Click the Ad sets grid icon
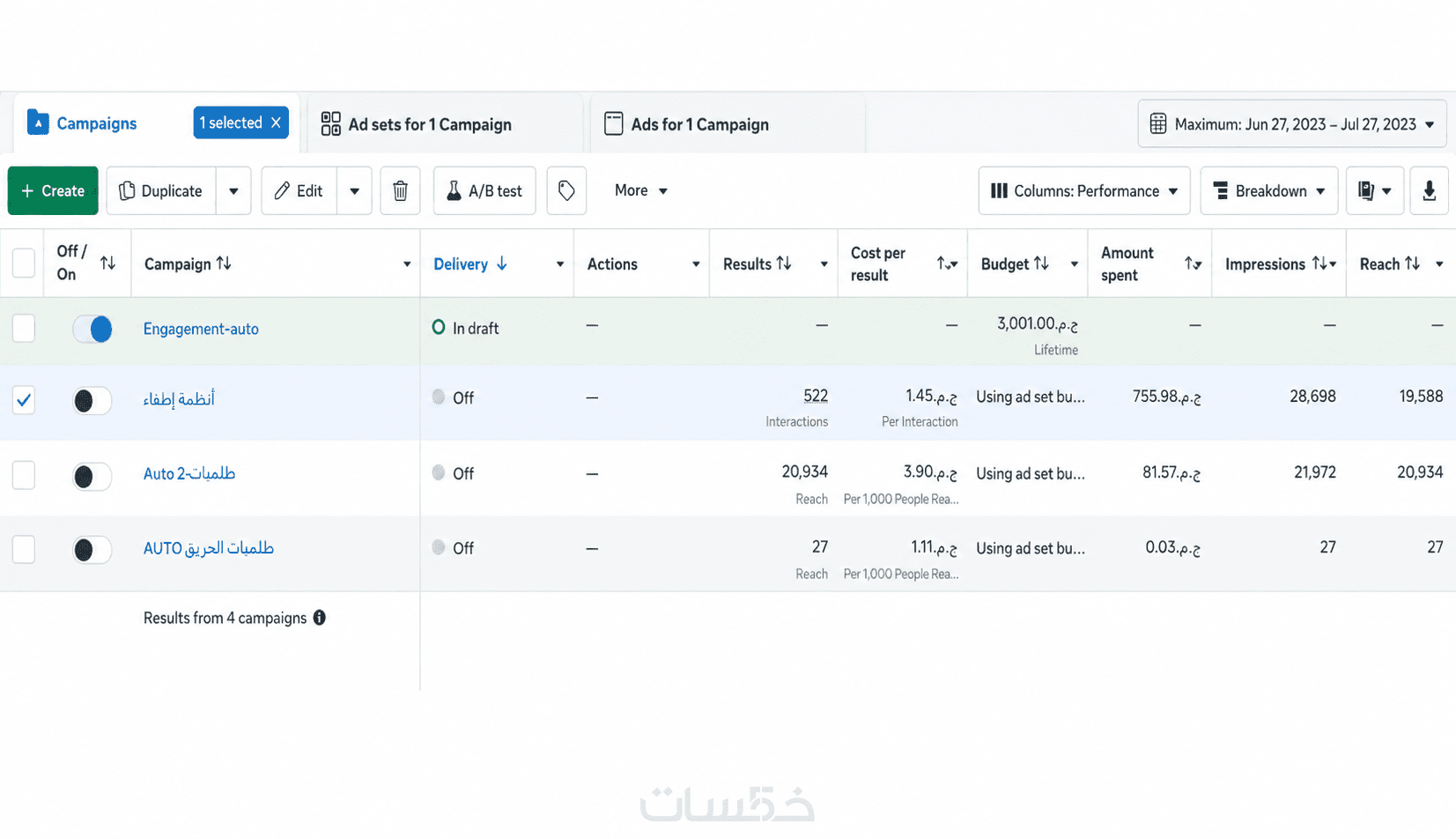The height and width of the screenshot is (839, 1456). (x=330, y=124)
